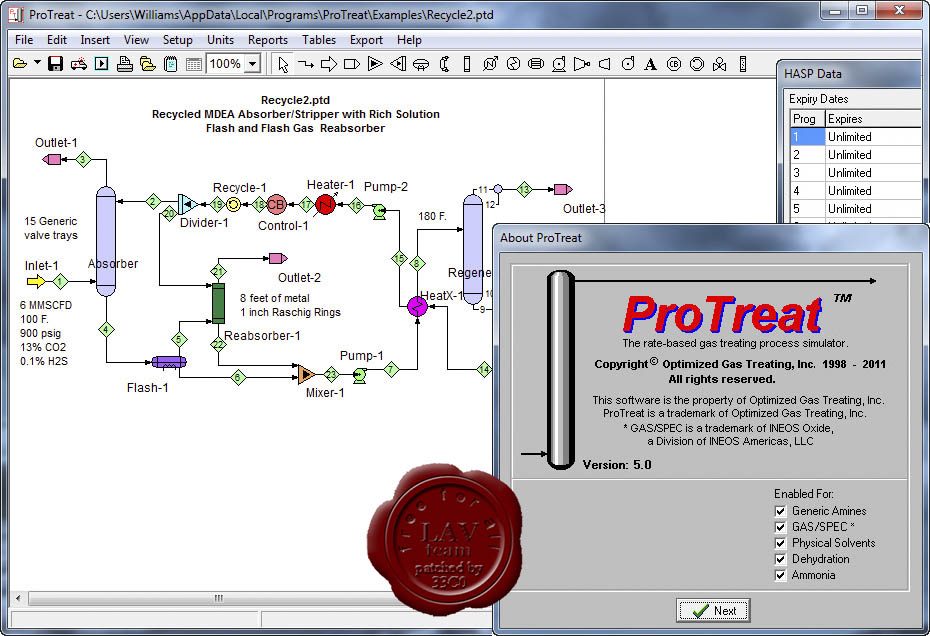
Task: Pick the outlet pentagon block tool
Action: pyautogui.click(x=352, y=63)
